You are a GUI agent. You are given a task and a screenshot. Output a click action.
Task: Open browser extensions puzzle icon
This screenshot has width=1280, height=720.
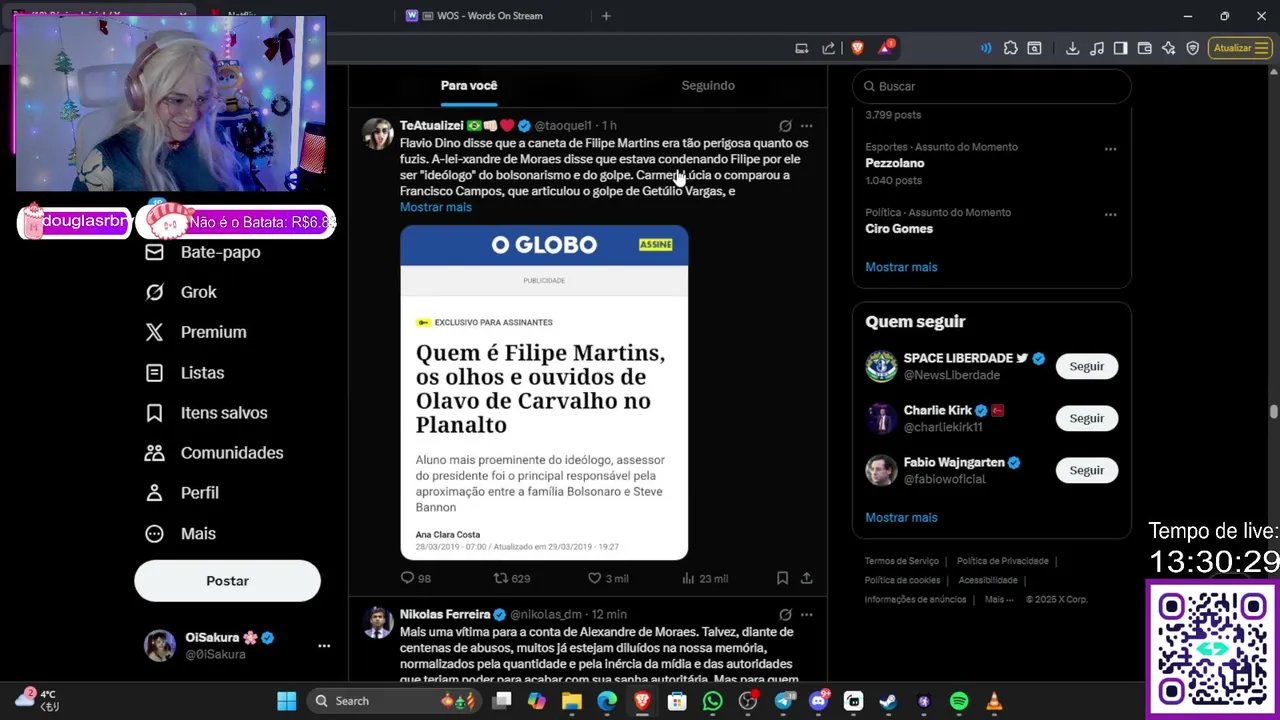1010,48
